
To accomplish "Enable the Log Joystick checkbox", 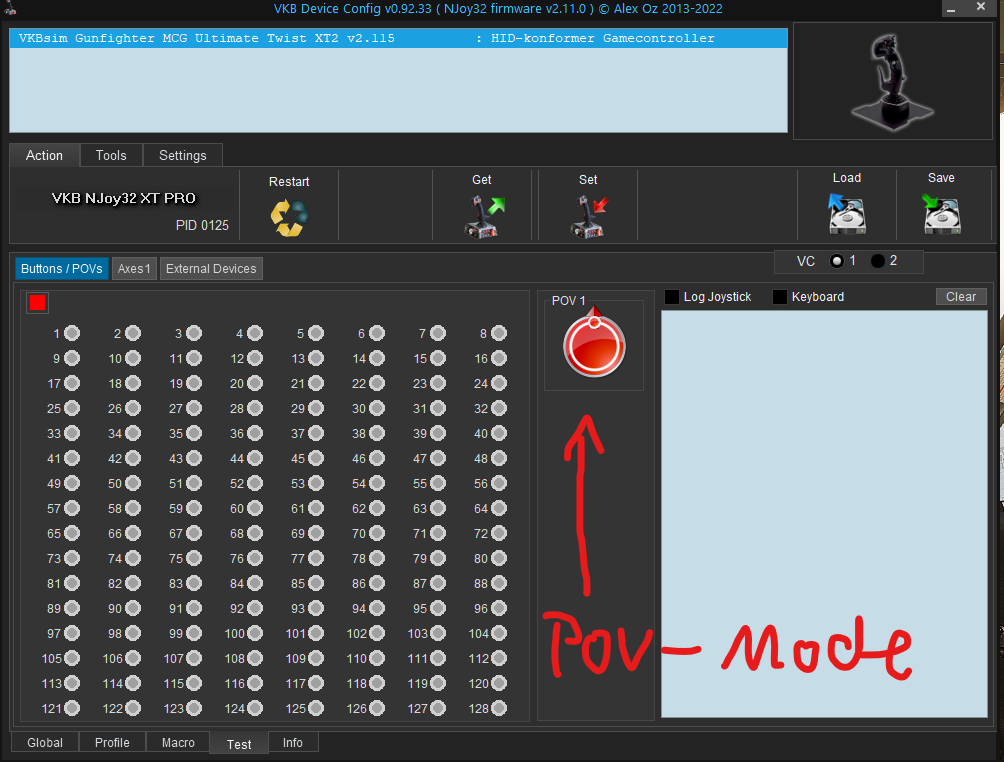I will click(x=672, y=297).
